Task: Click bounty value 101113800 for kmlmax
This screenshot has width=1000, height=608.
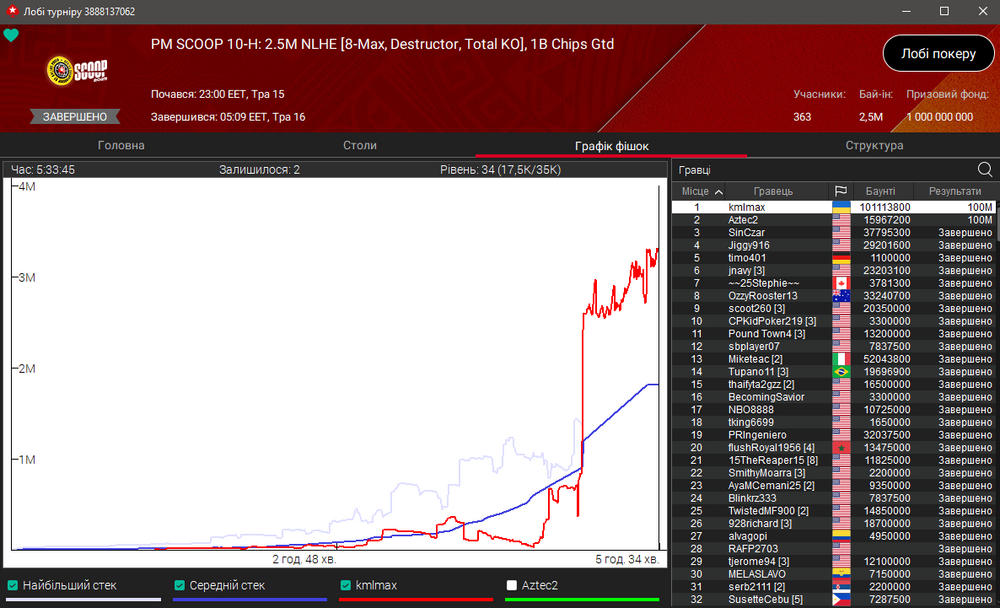Action: [885, 207]
